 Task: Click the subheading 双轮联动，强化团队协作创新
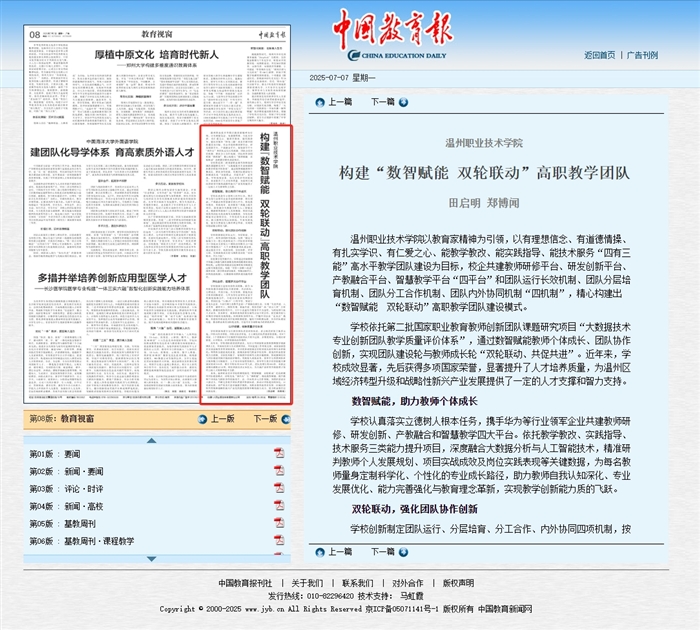point(414,509)
